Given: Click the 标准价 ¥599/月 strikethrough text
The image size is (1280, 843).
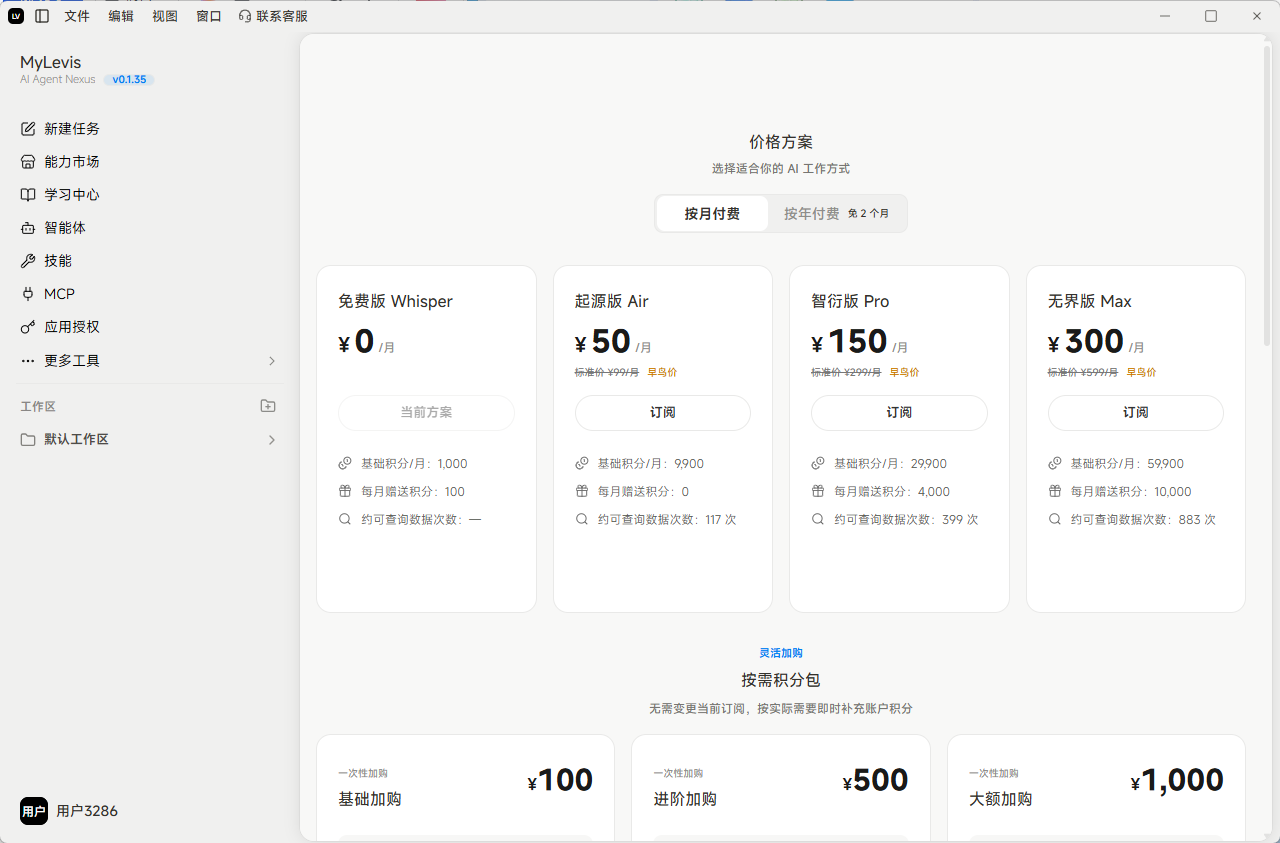Looking at the screenshot, I should pos(1082,372).
